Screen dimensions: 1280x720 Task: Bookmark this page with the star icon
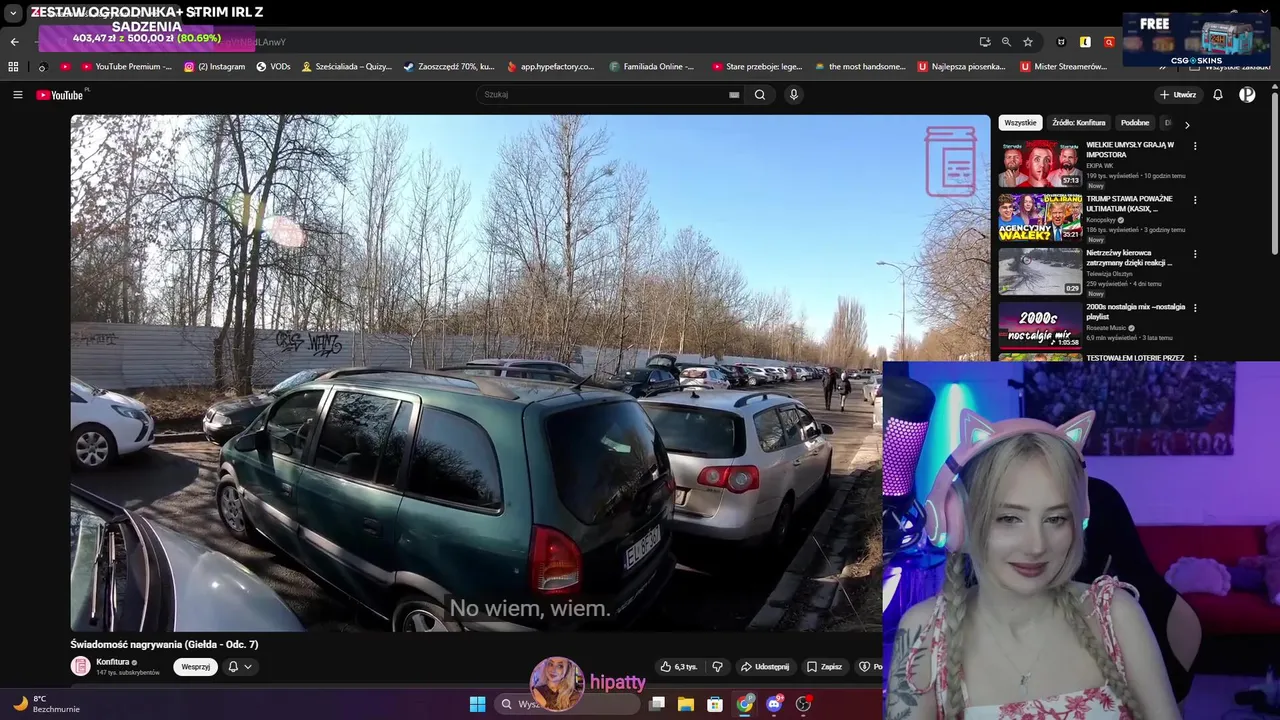(1027, 42)
